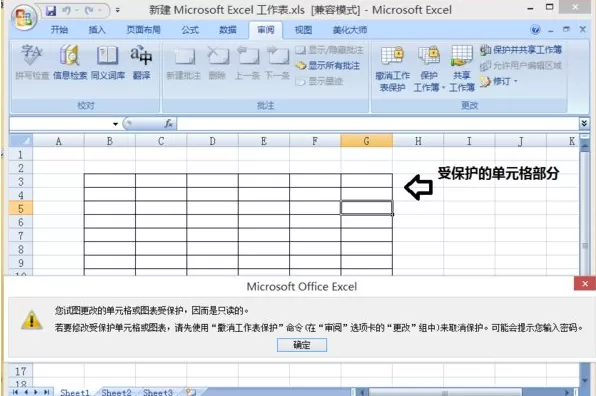Open 同义词库 thesaurus
The image size is (596, 396).
click(108, 62)
